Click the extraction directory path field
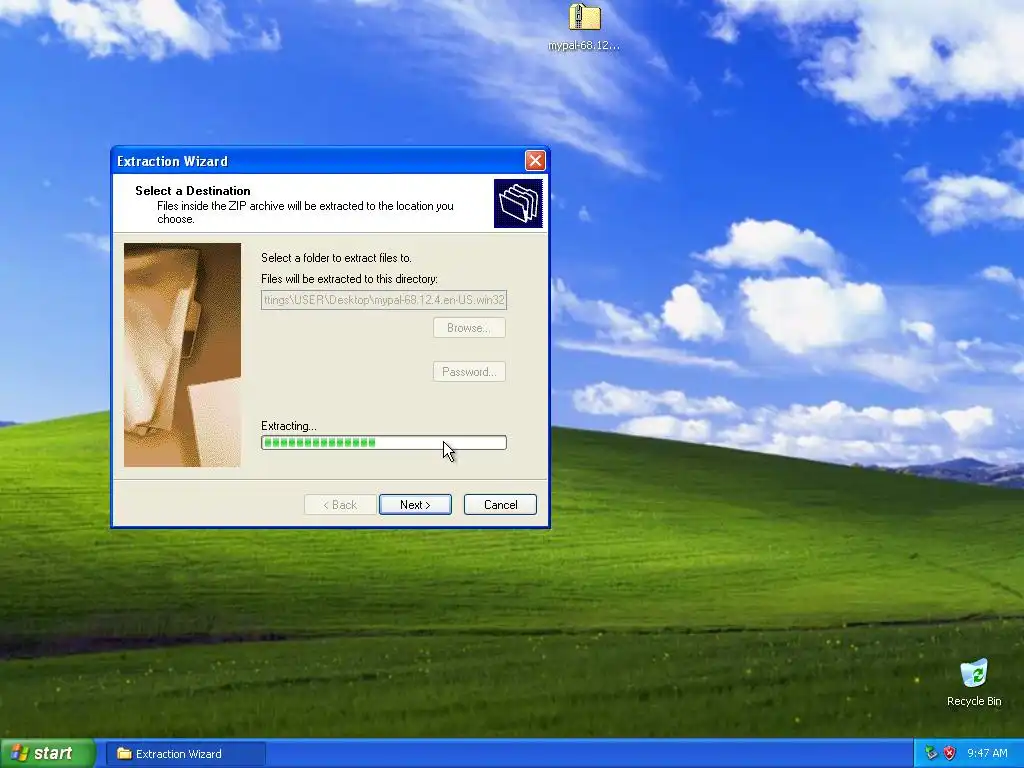The image size is (1024, 768). click(384, 300)
